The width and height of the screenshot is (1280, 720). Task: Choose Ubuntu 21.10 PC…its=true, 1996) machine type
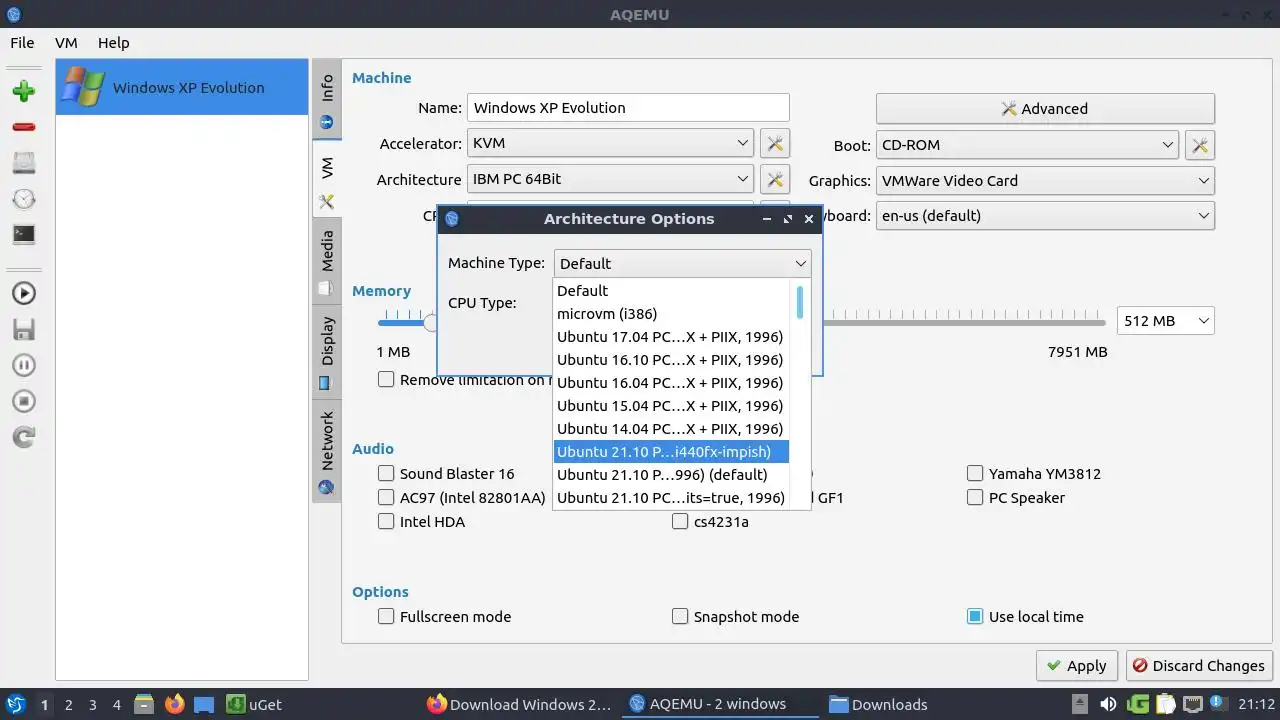pyautogui.click(x=672, y=498)
